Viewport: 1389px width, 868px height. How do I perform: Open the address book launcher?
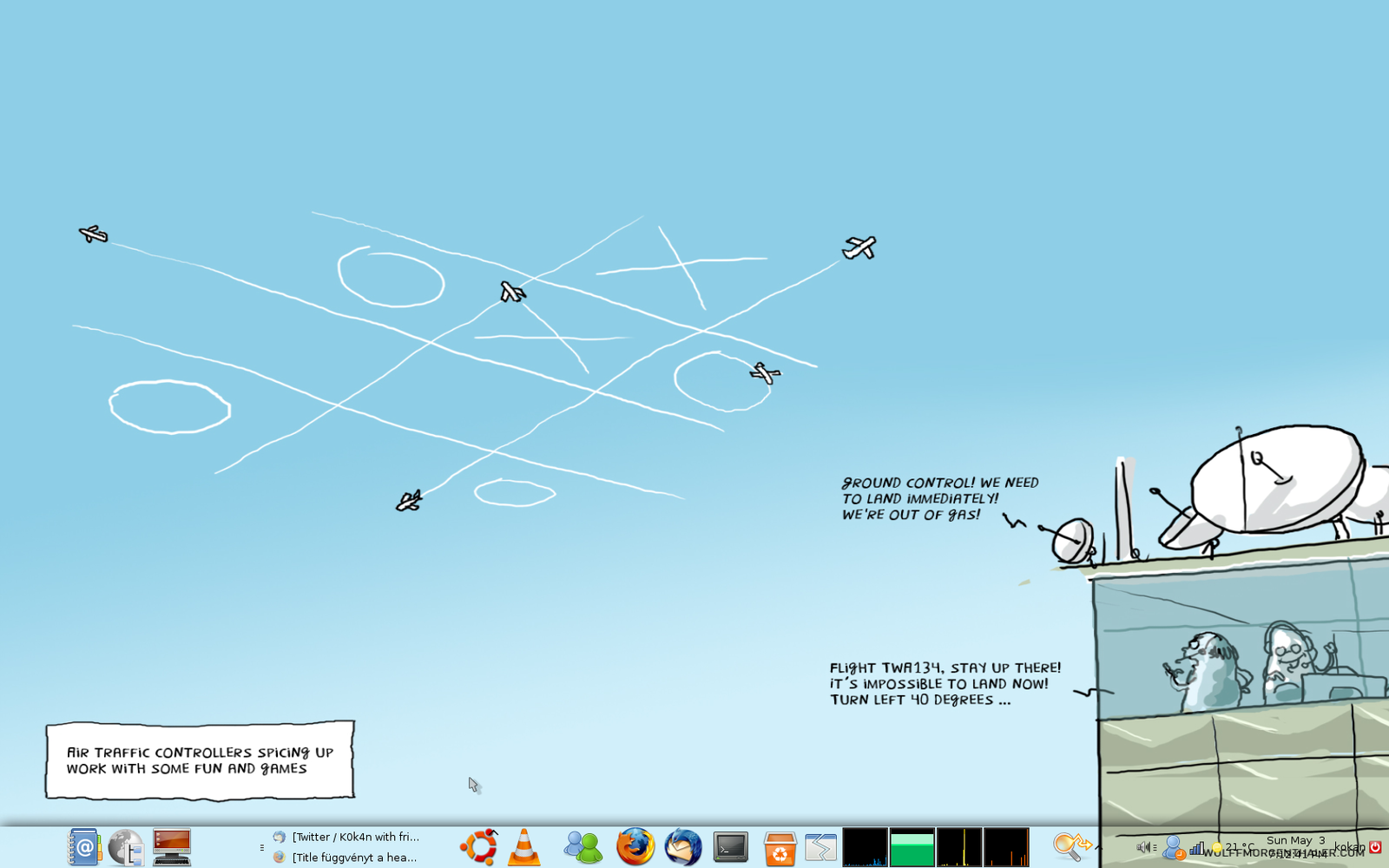[84, 847]
